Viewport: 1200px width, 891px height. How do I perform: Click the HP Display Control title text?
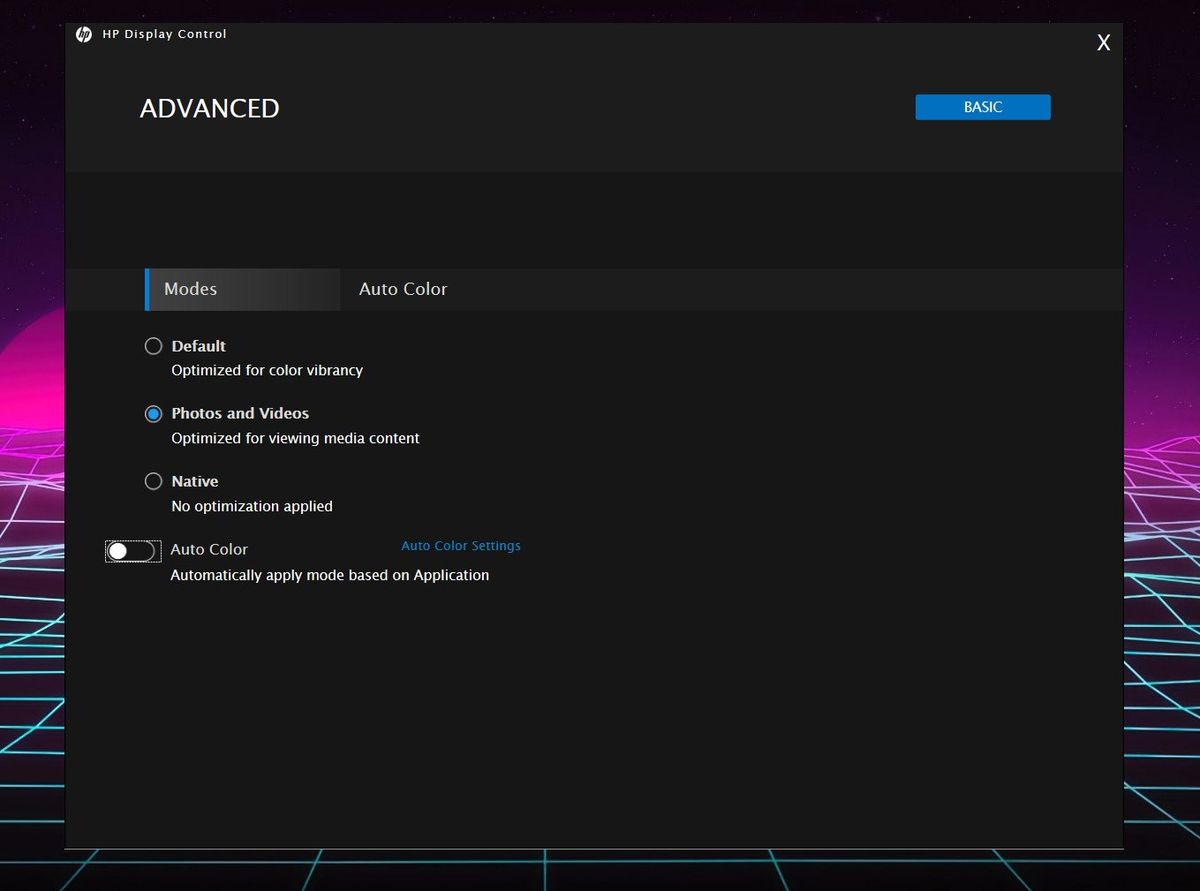coord(165,34)
